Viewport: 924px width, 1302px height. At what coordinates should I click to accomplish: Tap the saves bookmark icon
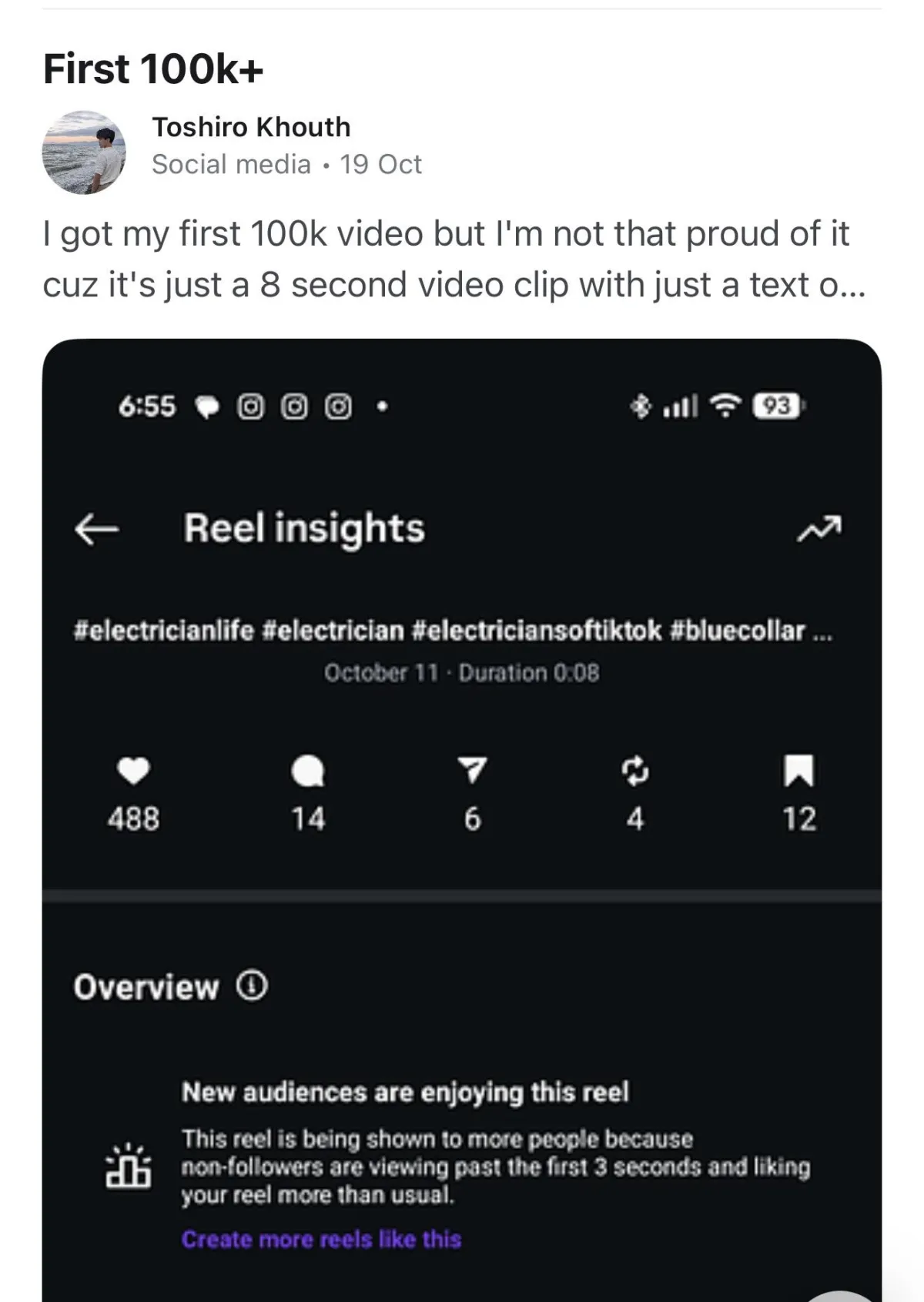[798, 770]
